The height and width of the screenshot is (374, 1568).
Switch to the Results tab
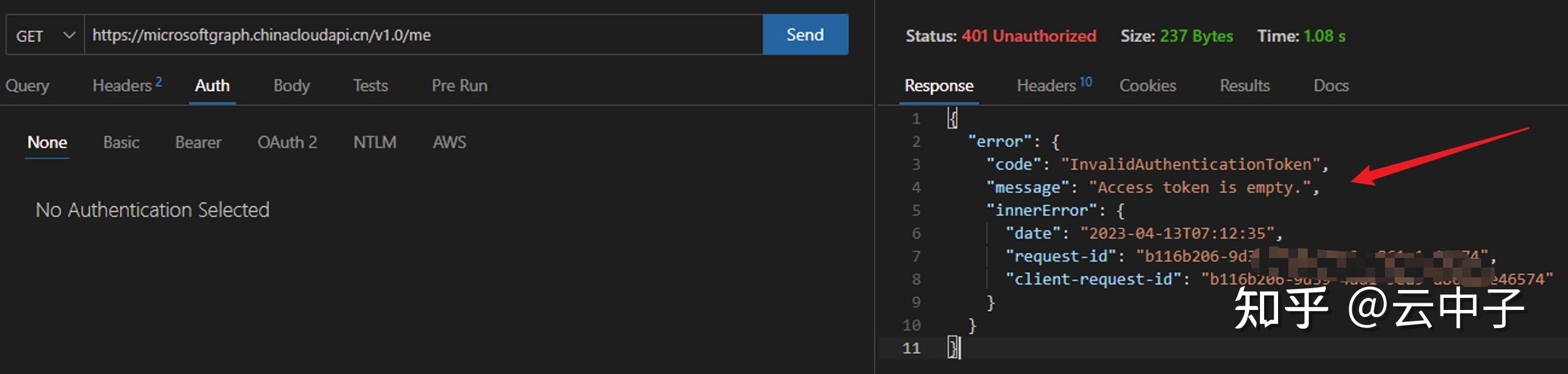click(x=1244, y=86)
